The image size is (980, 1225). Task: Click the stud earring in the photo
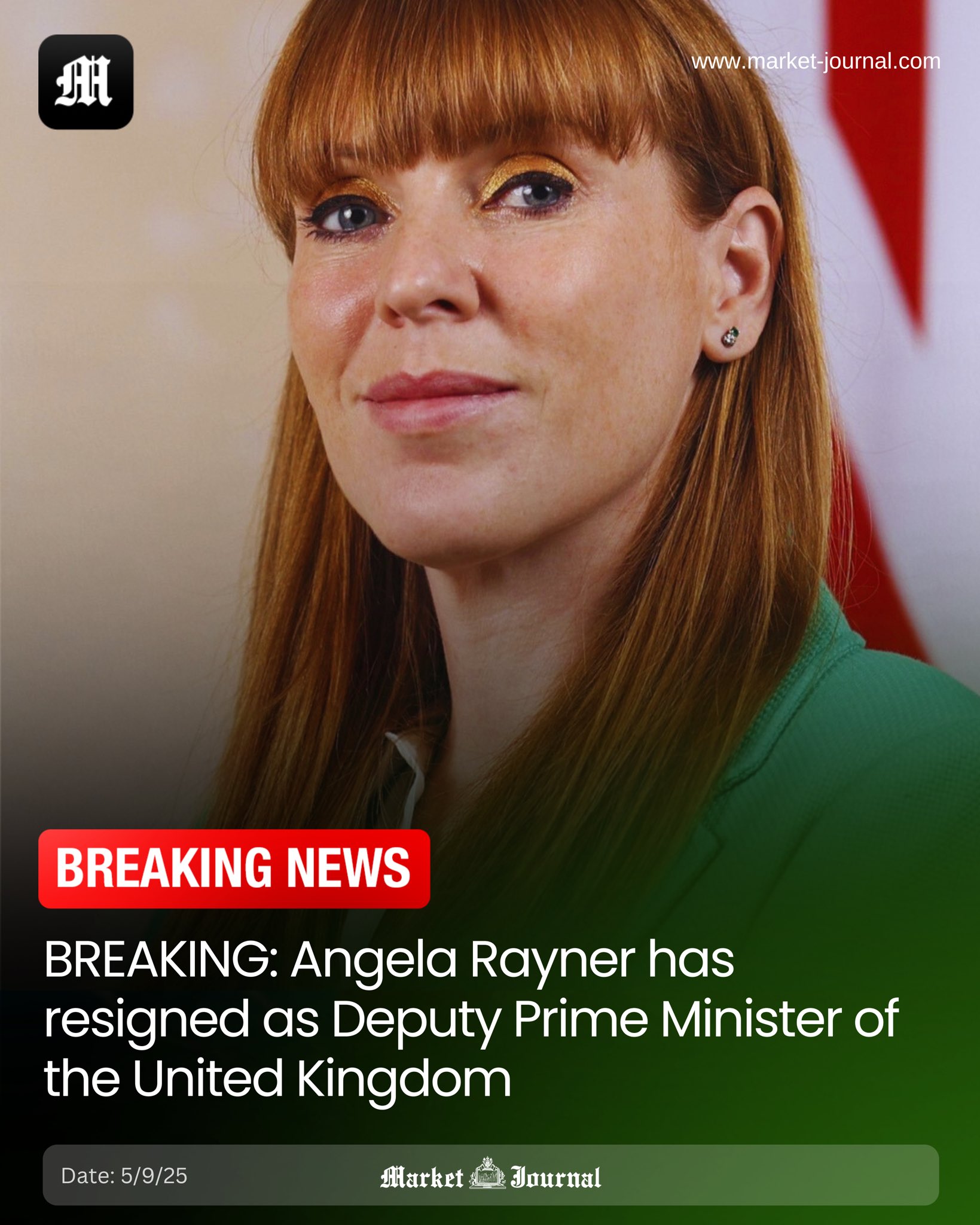pyautogui.click(x=731, y=336)
